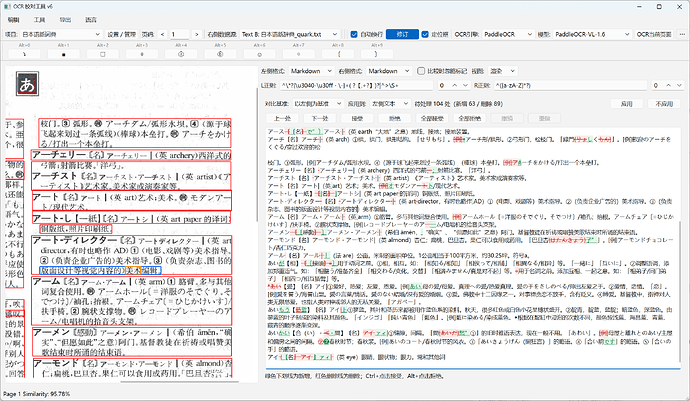The height and width of the screenshot is (401, 690).
Task: Insert the Alt+3 symbol button
Action: click(142, 54)
